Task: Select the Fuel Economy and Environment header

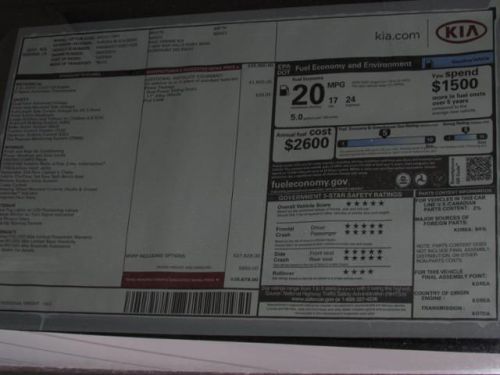Action: pos(353,66)
